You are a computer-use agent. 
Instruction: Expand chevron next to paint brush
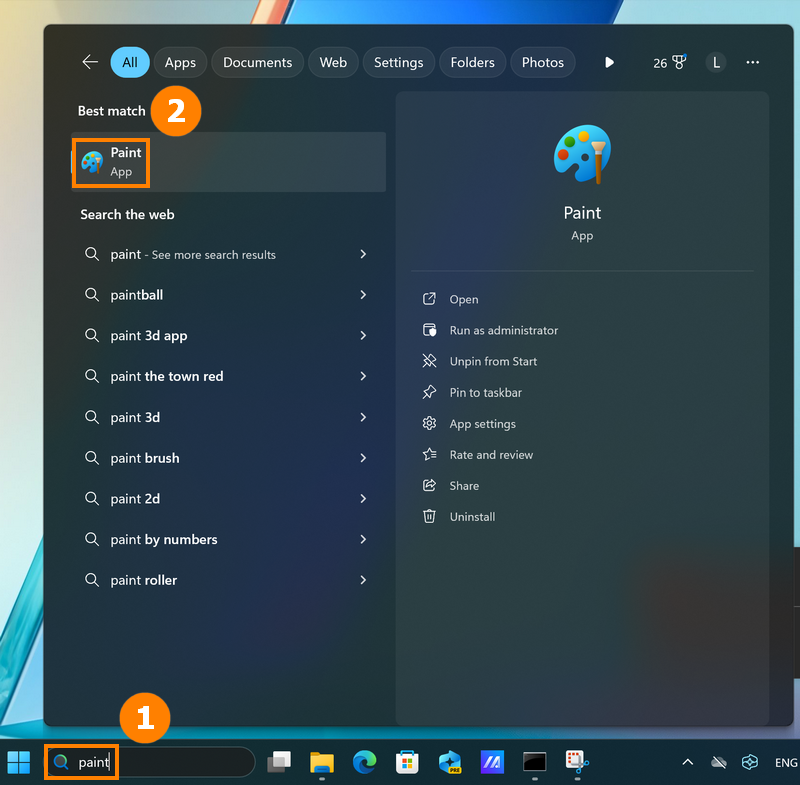363,458
